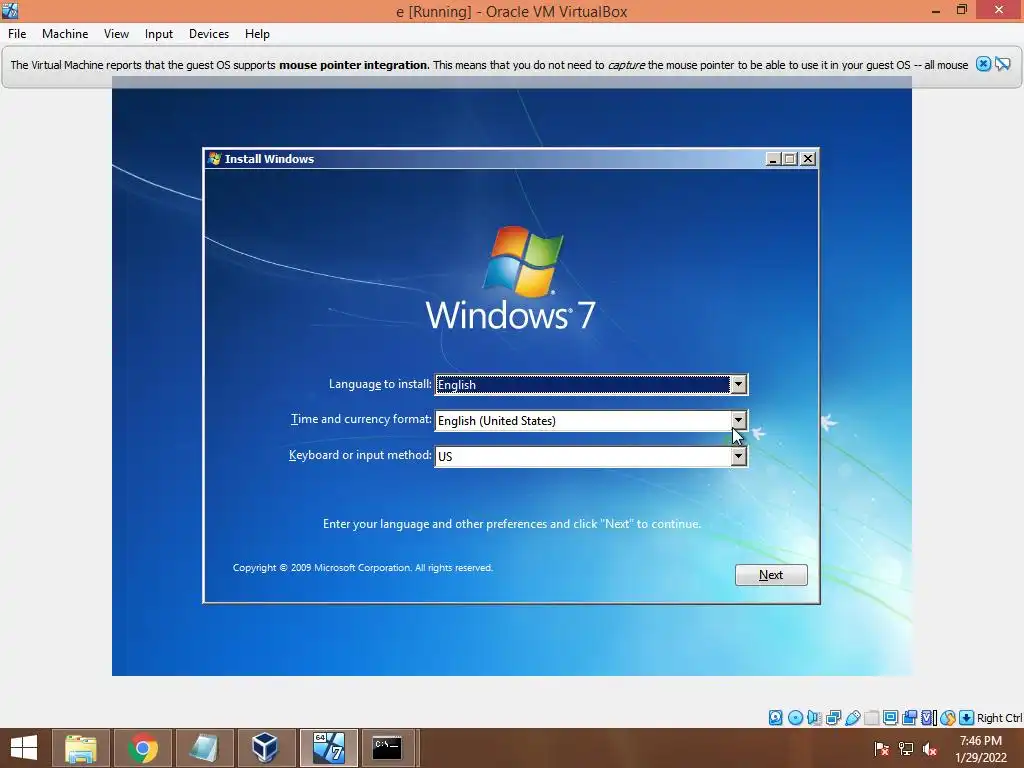Click the USB devices icon in status bar
This screenshot has width=1024, height=768.
tap(852, 718)
